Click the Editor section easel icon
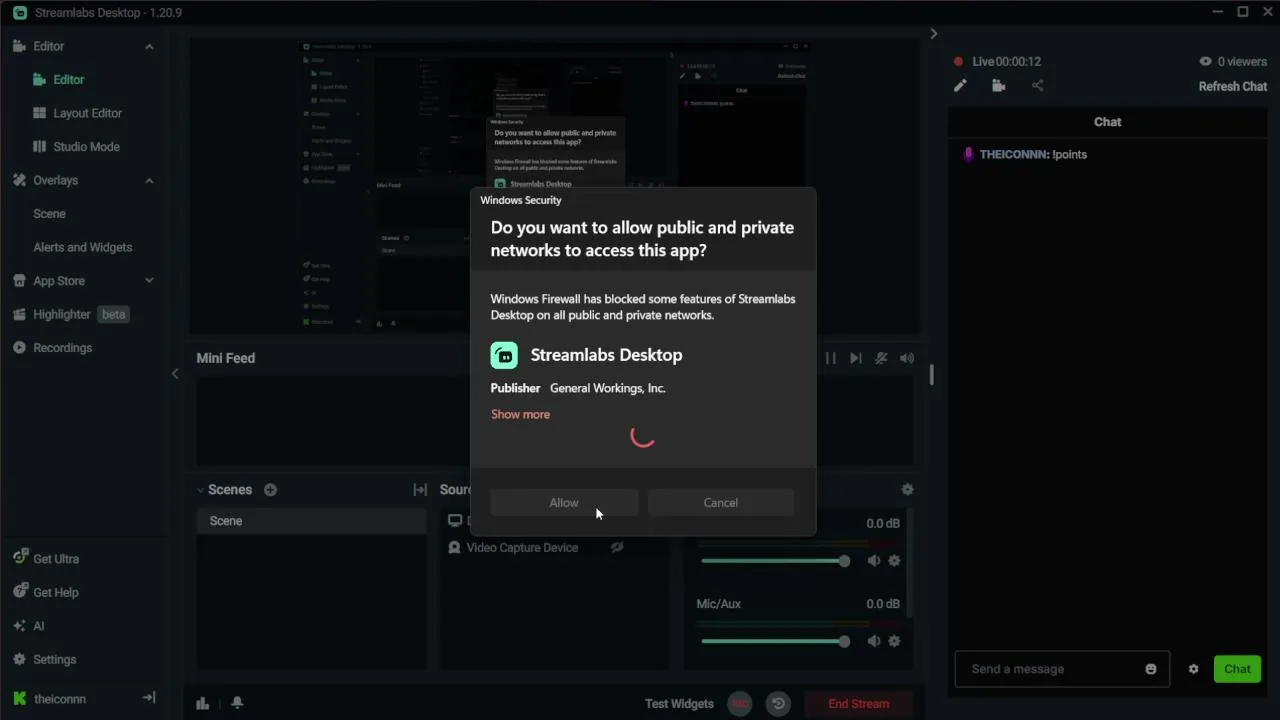This screenshot has width=1280, height=720. tap(19, 46)
